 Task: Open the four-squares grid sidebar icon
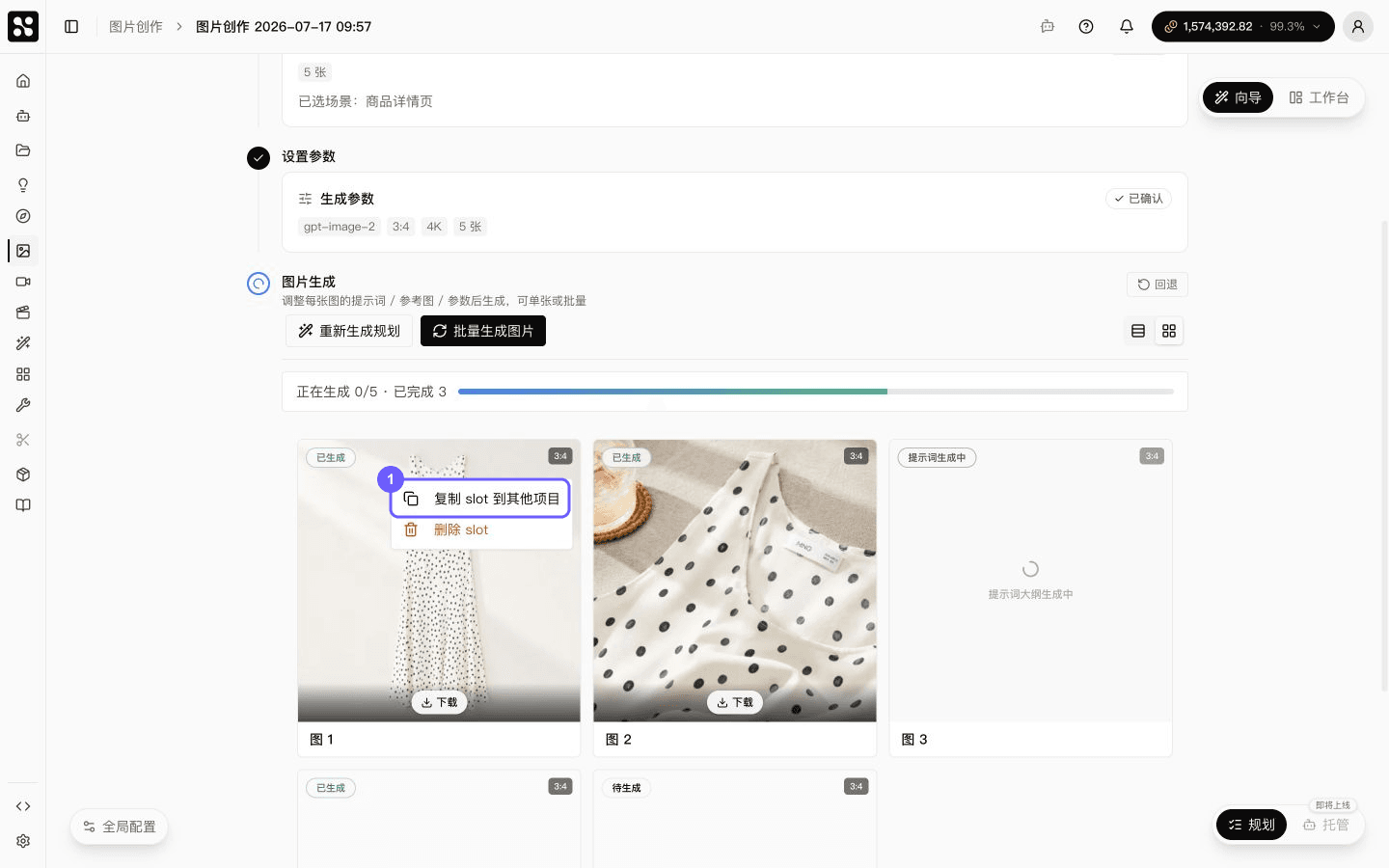click(x=23, y=374)
